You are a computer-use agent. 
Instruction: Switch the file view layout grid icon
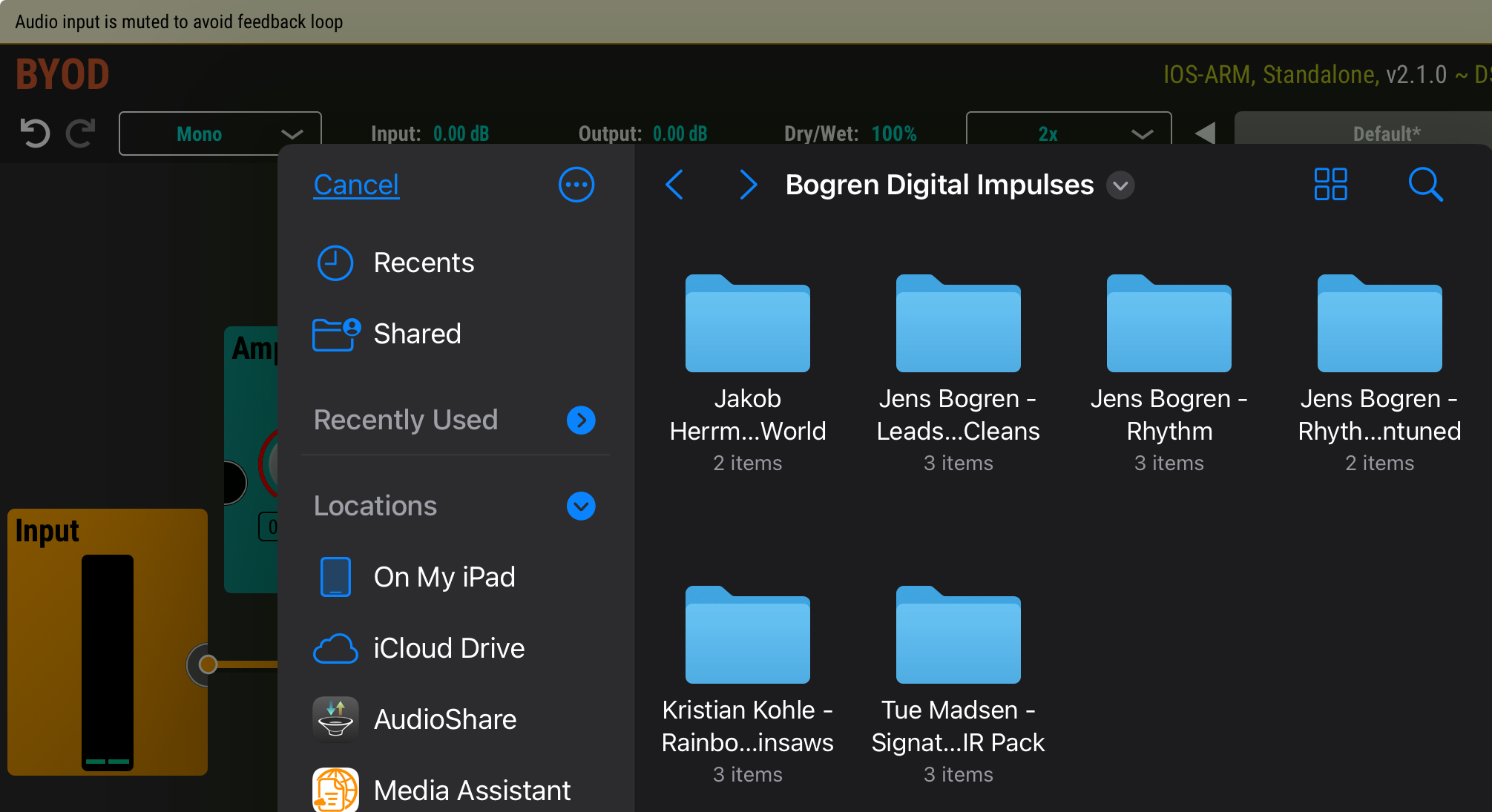(x=1330, y=185)
